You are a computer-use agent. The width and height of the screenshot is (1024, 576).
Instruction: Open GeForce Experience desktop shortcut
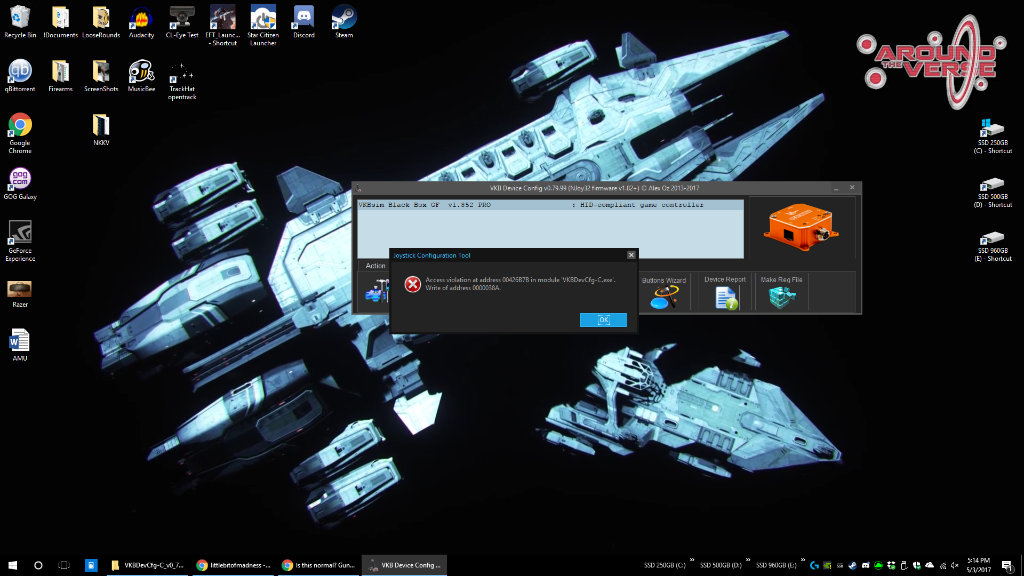click(20, 237)
